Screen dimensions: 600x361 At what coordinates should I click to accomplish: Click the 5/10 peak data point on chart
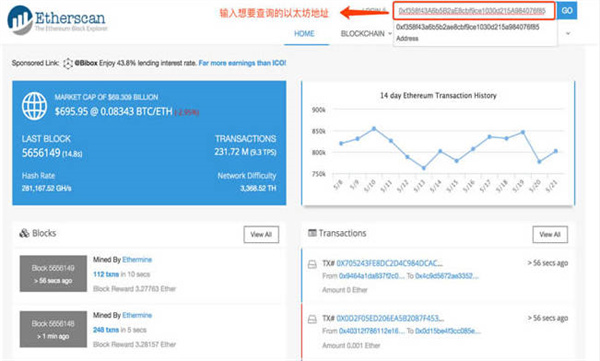click(374, 129)
